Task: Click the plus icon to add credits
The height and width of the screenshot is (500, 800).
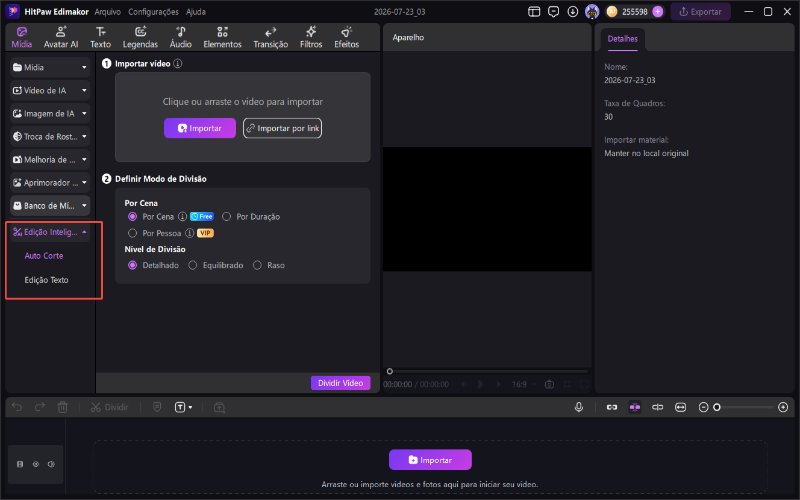Action: coord(658,12)
